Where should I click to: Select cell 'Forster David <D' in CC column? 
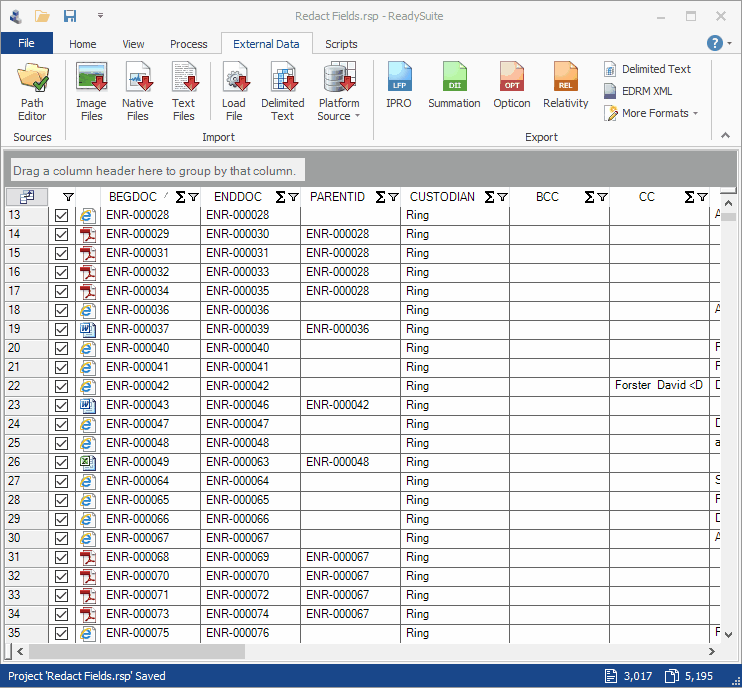tap(659, 386)
